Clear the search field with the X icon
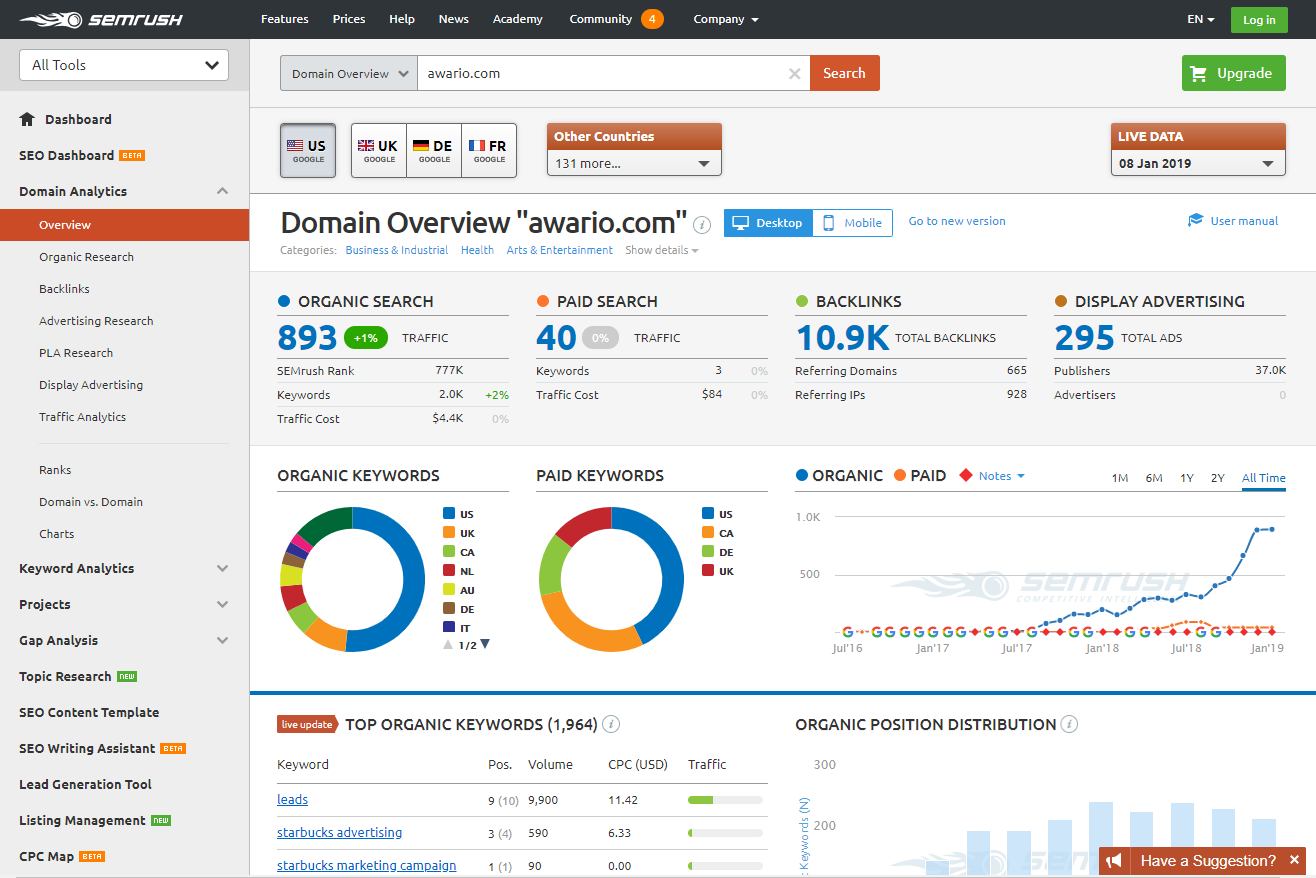Viewport: 1316px width, 878px height. click(x=794, y=73)
